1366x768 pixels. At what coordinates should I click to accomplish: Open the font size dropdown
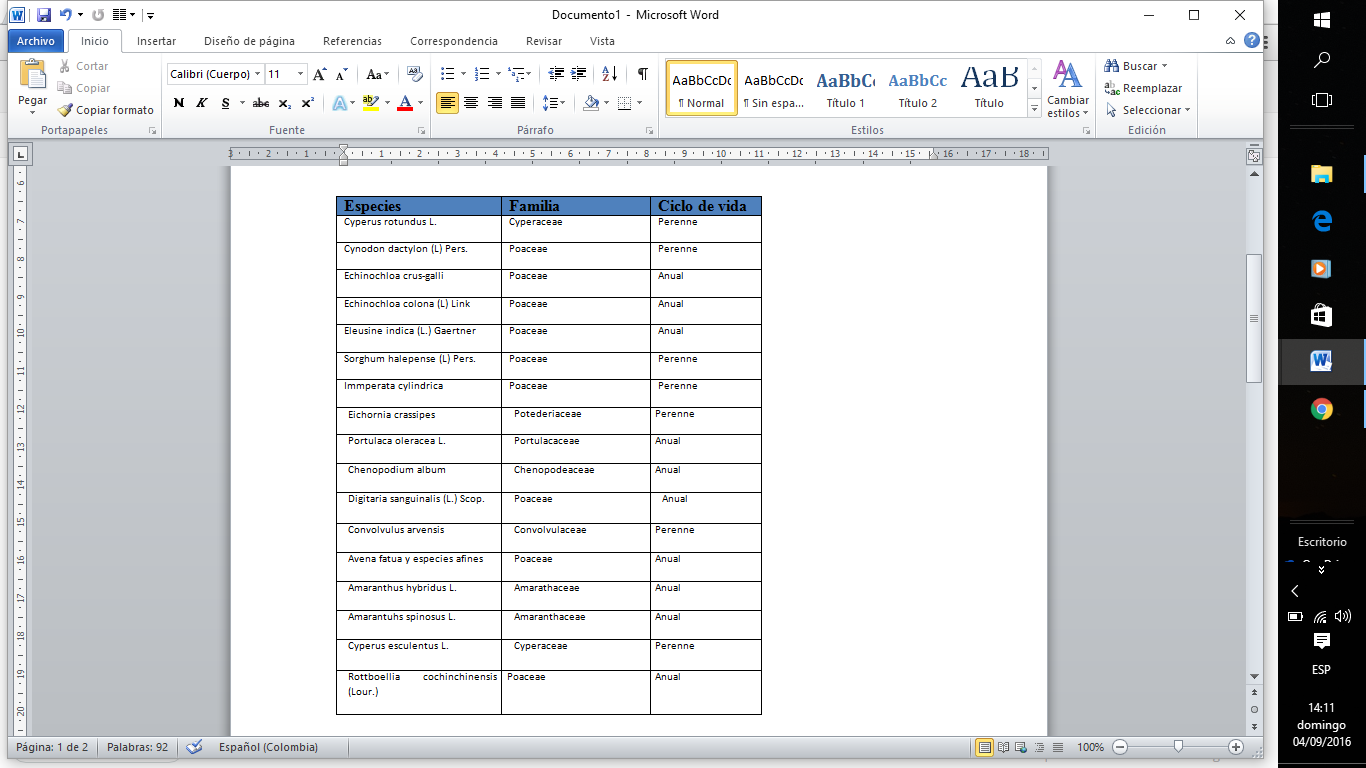coord(300,74)
